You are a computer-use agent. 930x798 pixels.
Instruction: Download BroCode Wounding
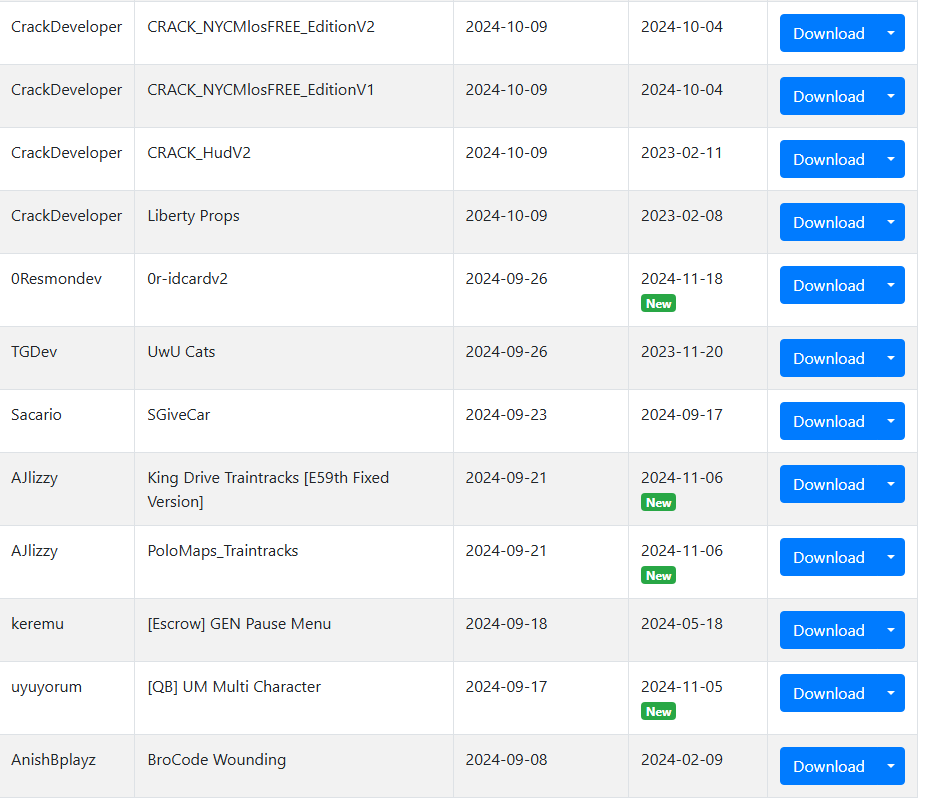pos(829,765)
